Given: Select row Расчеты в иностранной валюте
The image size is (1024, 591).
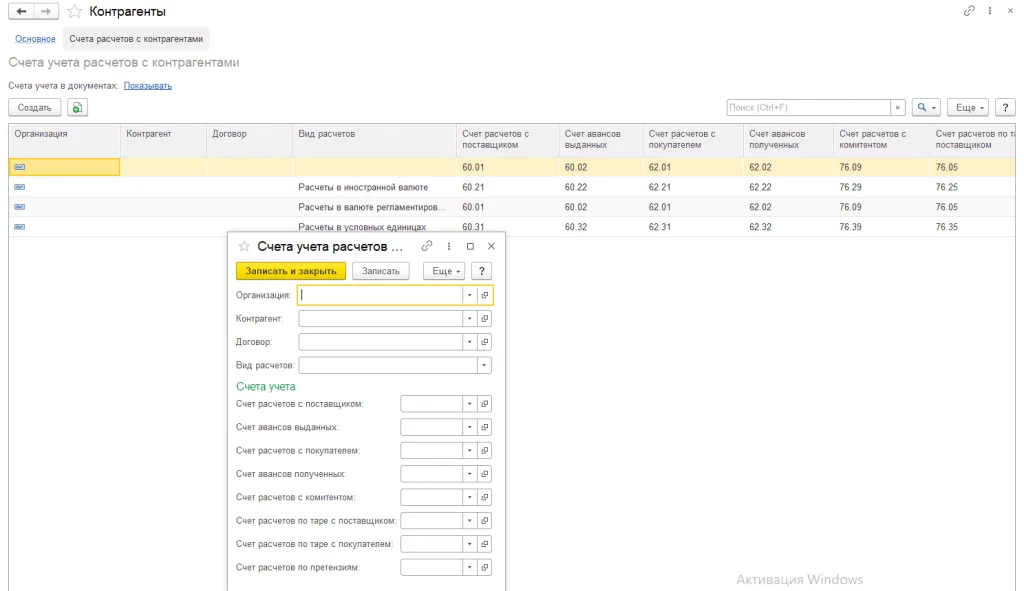Looking at the screenshot, I should click(512, 187).
